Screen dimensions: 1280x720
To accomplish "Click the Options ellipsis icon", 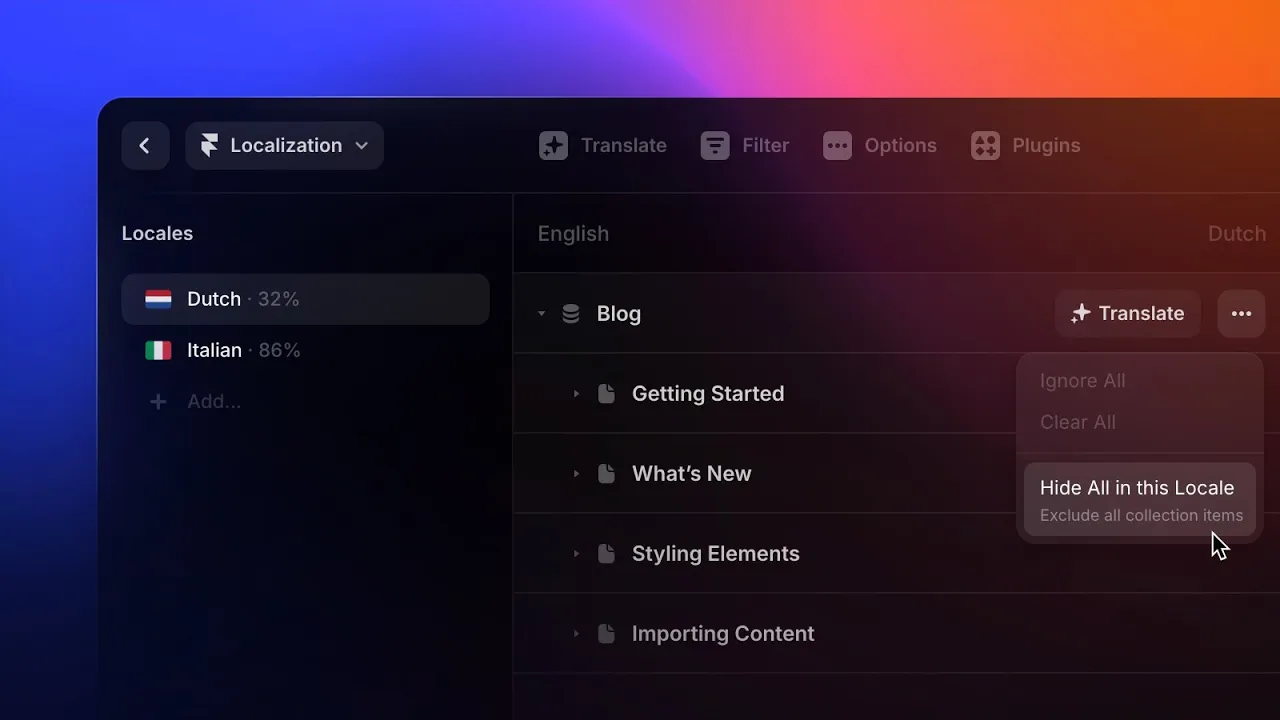I will [837, 146].
